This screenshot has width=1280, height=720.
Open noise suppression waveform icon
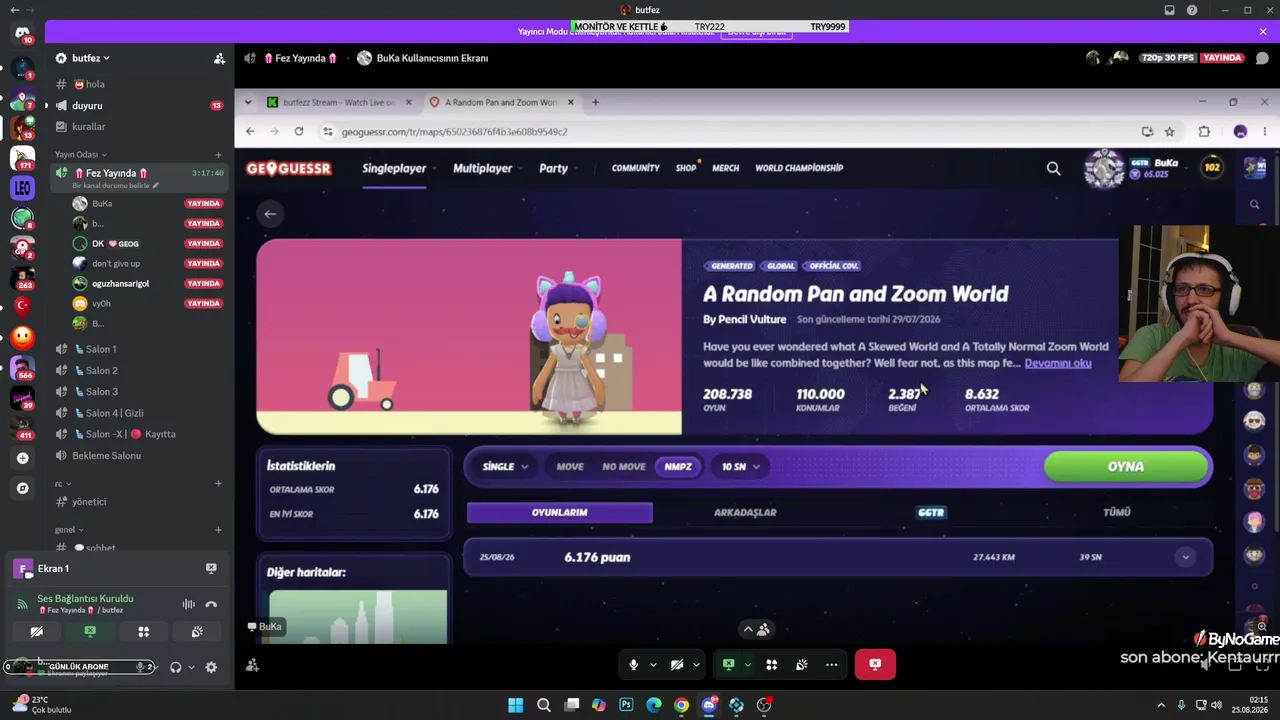point(188,604)
